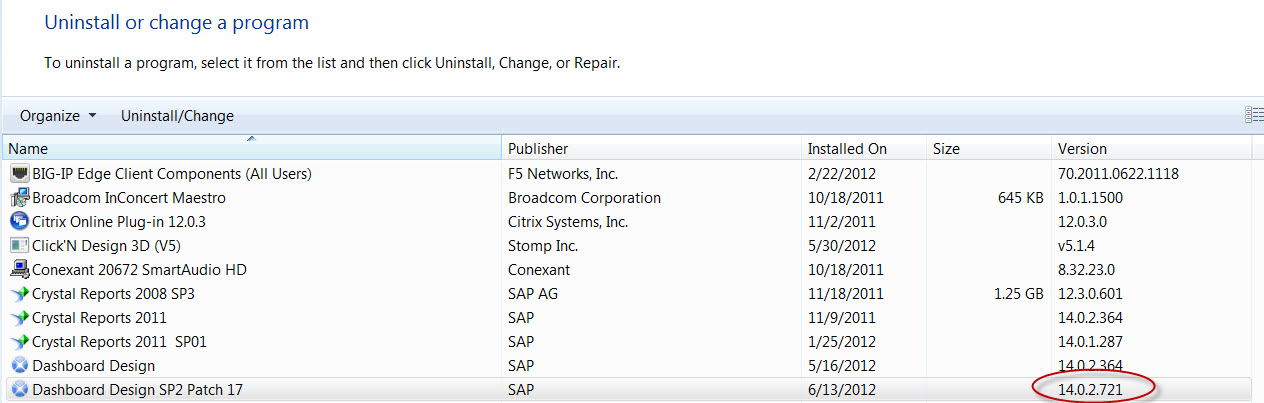Screen dimensions: 1264x403
Task: Click version 14.0.2.721
Action: pos(1093,390)
